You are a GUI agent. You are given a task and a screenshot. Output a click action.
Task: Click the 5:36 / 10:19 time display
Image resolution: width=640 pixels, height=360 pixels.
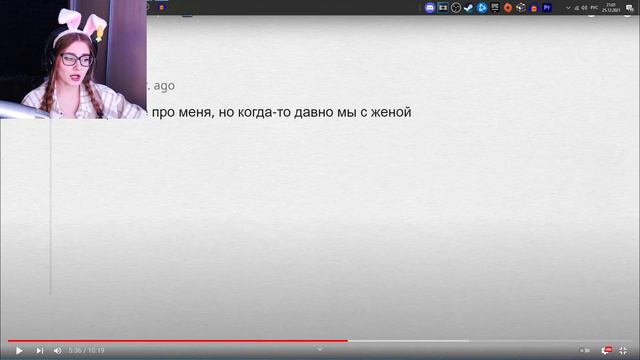87,351
